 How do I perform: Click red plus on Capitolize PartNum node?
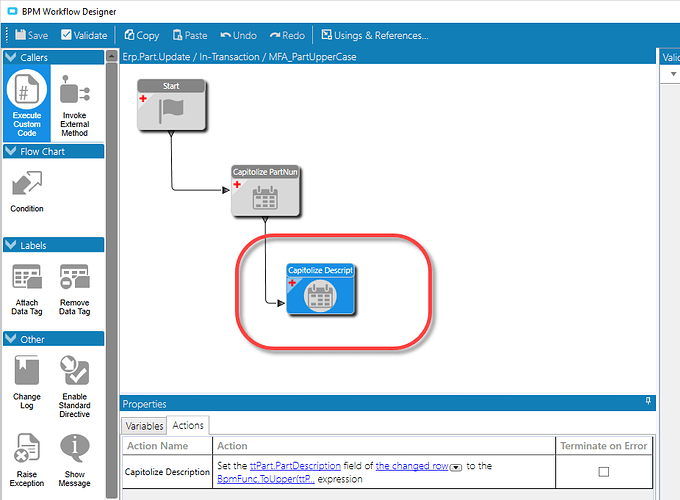(x=237, y=184)
